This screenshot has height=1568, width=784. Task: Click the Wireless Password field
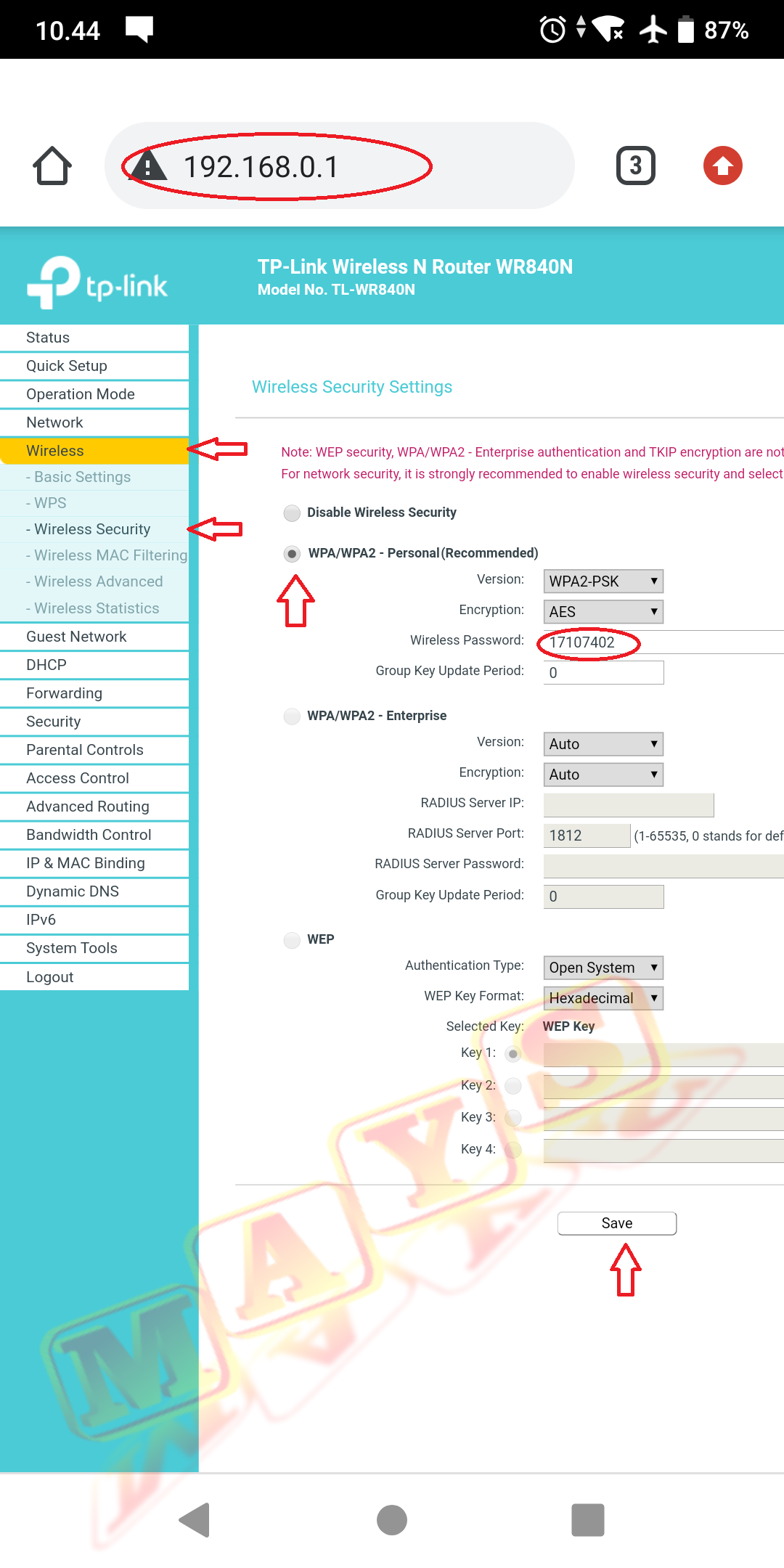[663, 642]
